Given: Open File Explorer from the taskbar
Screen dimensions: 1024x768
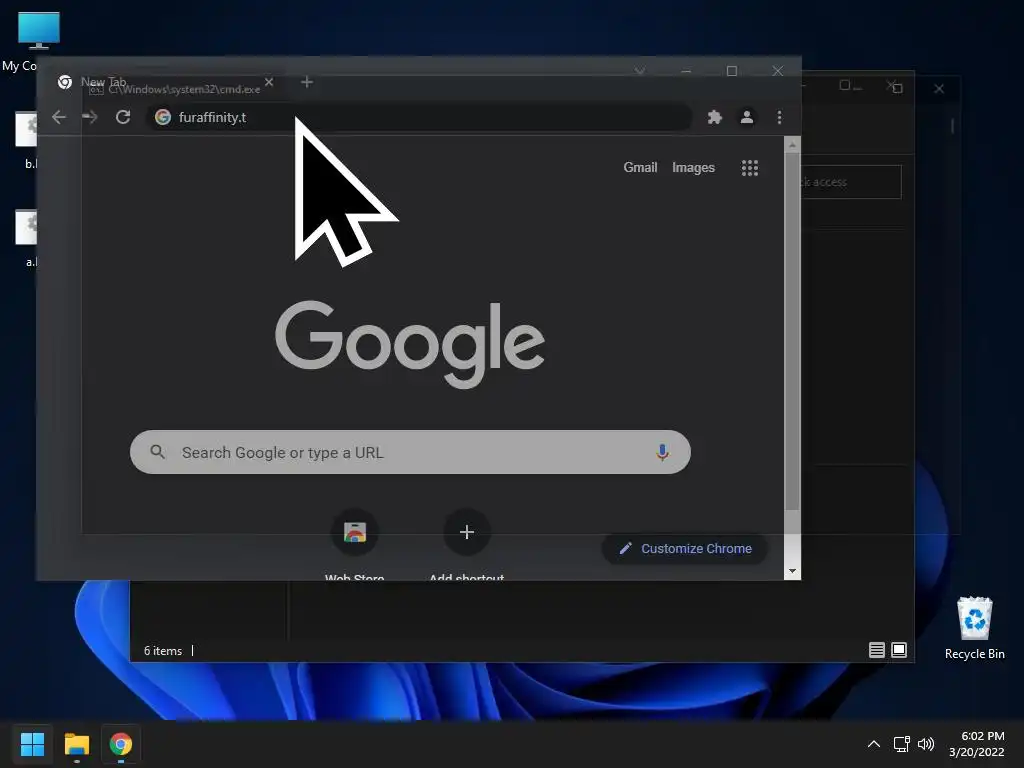Looking at the screenshot, I should point(76,744).
